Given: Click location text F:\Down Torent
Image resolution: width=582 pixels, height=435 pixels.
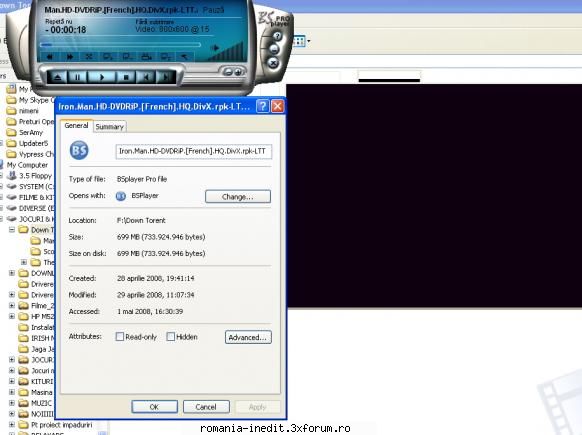Looking at the screenshot, I should pyautogui.click(x=141, y=220).
